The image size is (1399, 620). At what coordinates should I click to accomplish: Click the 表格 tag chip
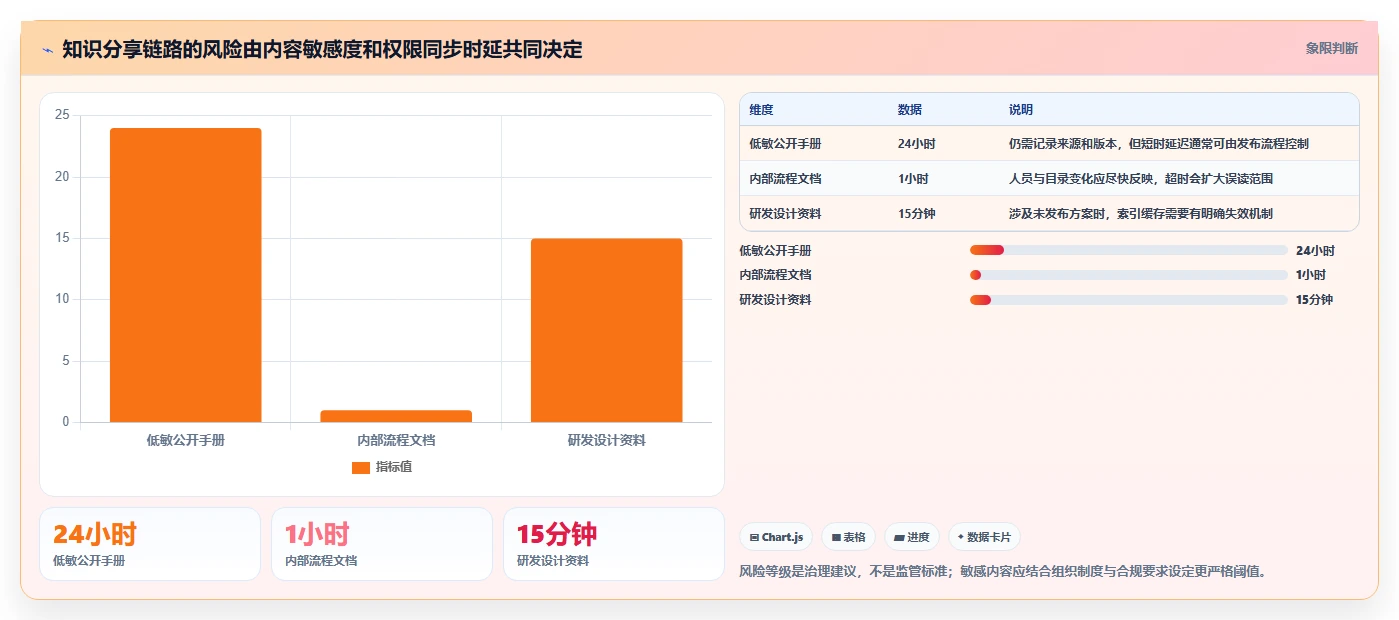pyautogui.click(x=848, y=537)
